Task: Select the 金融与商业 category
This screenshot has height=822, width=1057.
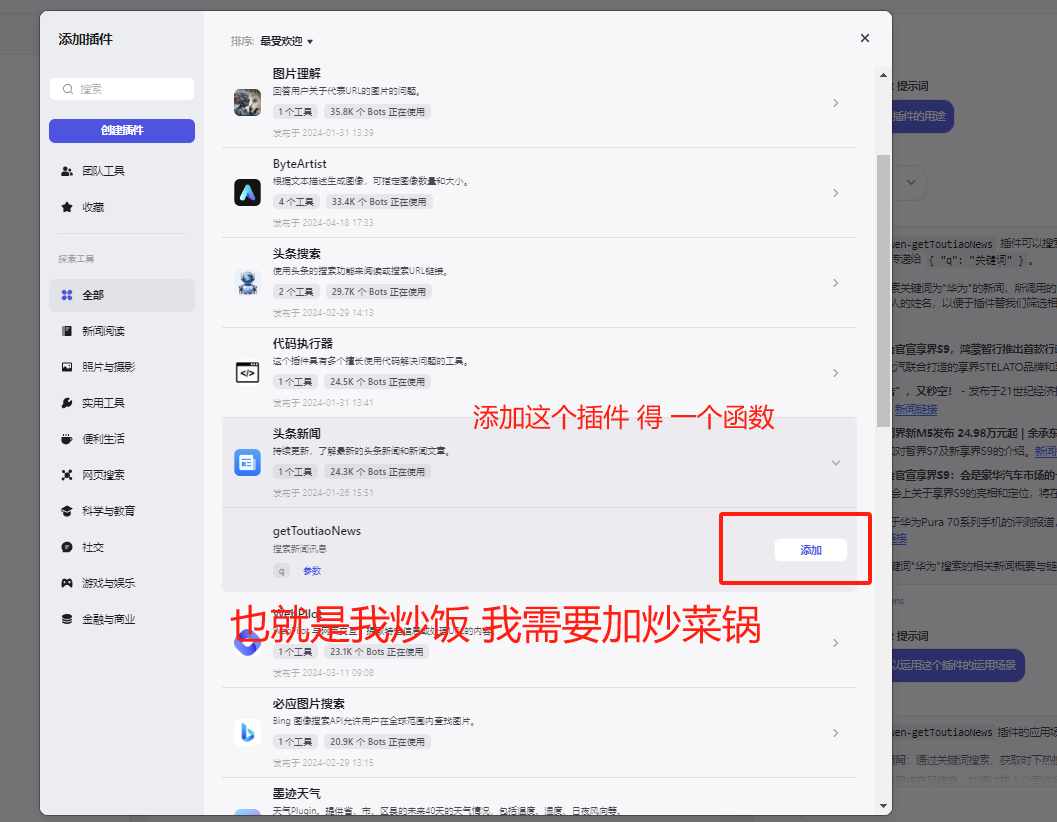Action: pos(122,619)
